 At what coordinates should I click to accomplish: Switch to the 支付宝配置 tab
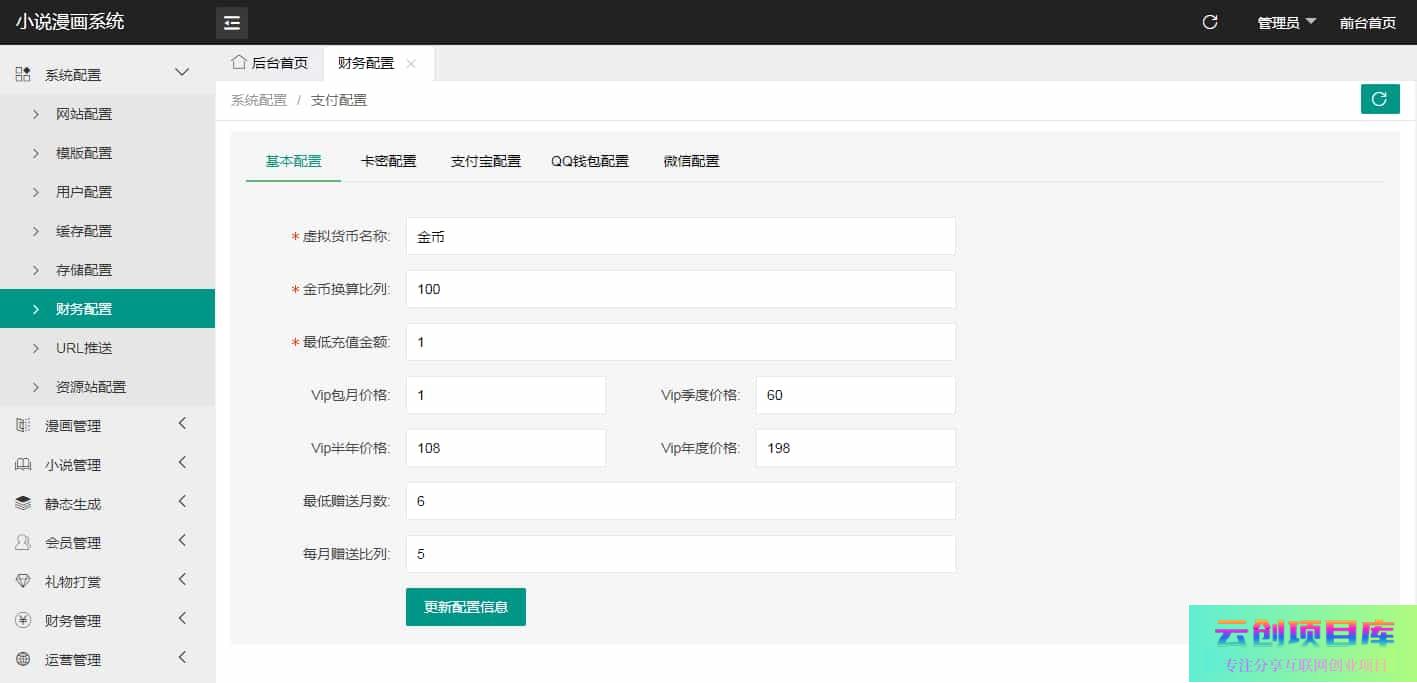tap(486, 161)
